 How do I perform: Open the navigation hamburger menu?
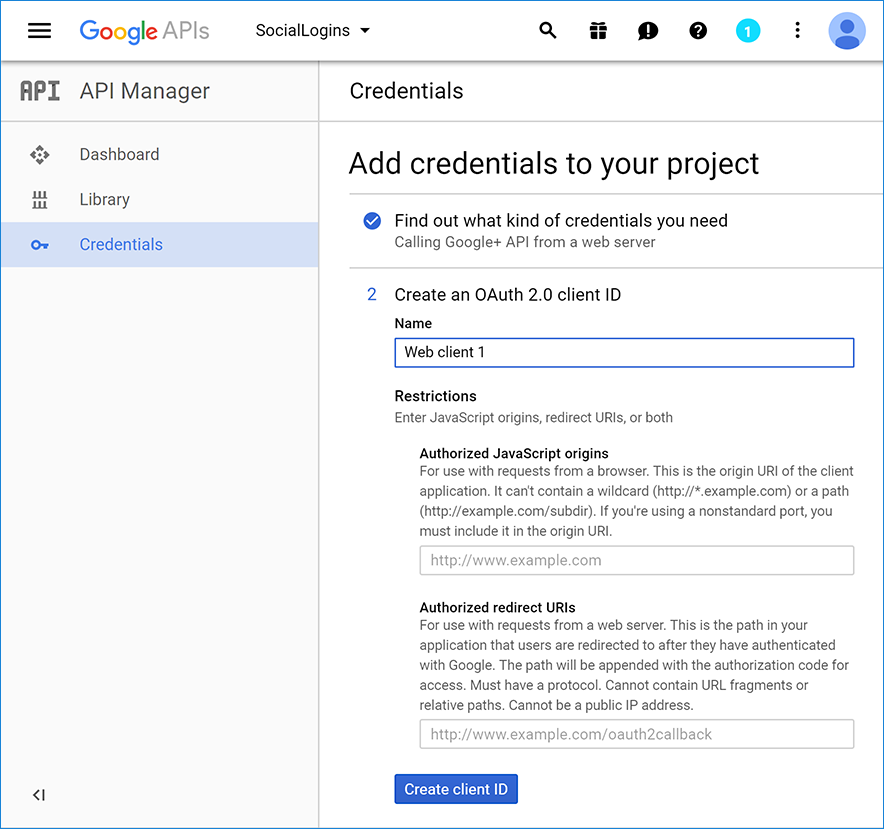39,30
